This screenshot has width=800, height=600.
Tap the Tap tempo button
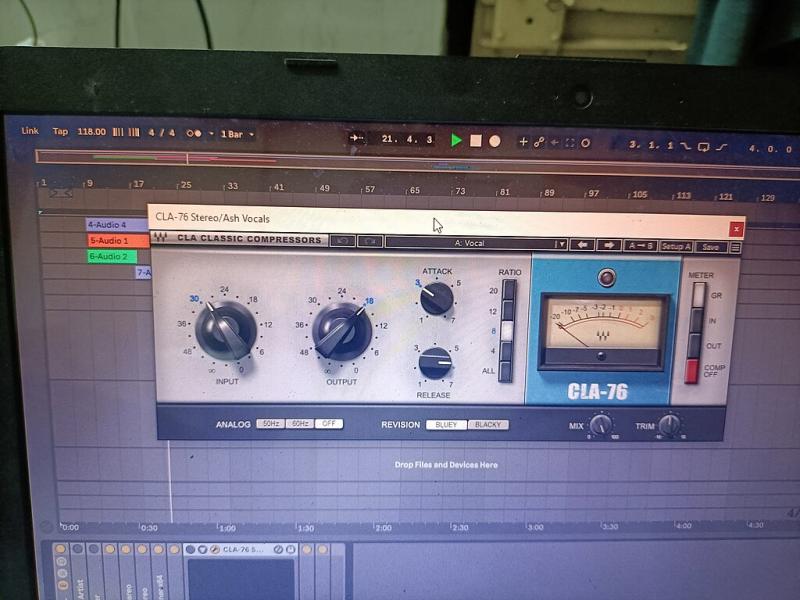point(60,131)
